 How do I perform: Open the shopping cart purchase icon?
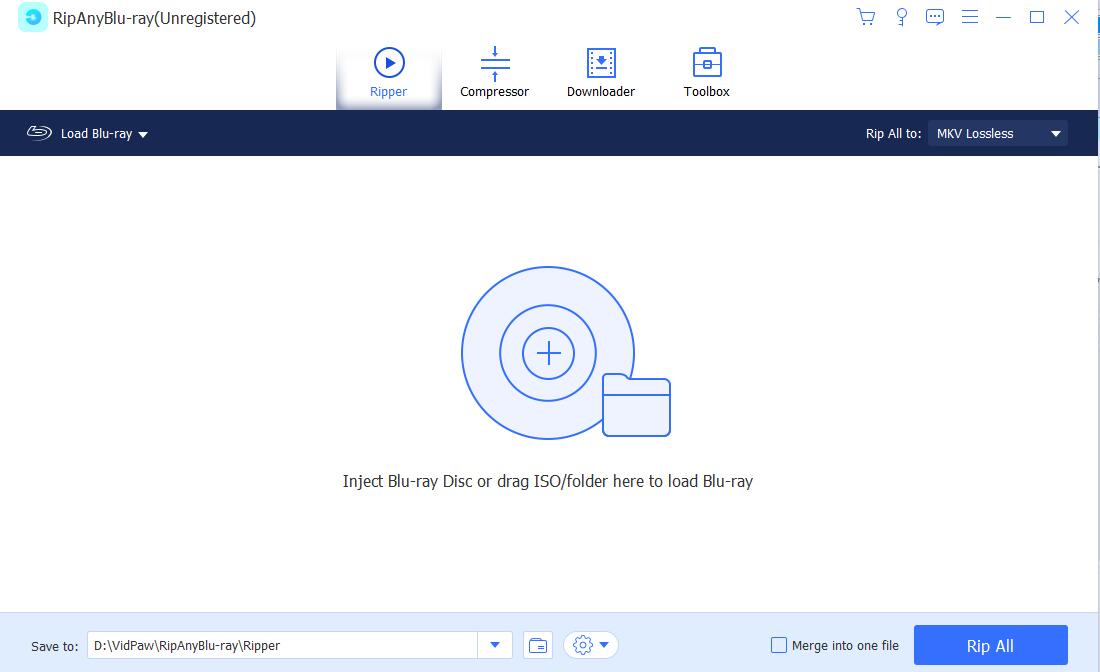(x=866, y=17)
